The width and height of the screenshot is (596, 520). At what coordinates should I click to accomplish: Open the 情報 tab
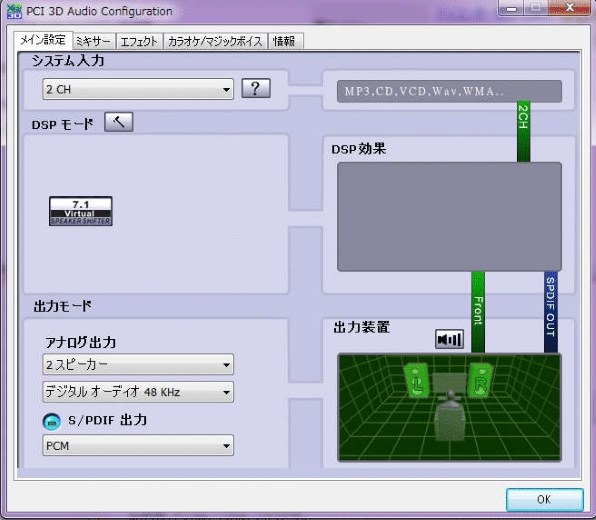(285, 41)
